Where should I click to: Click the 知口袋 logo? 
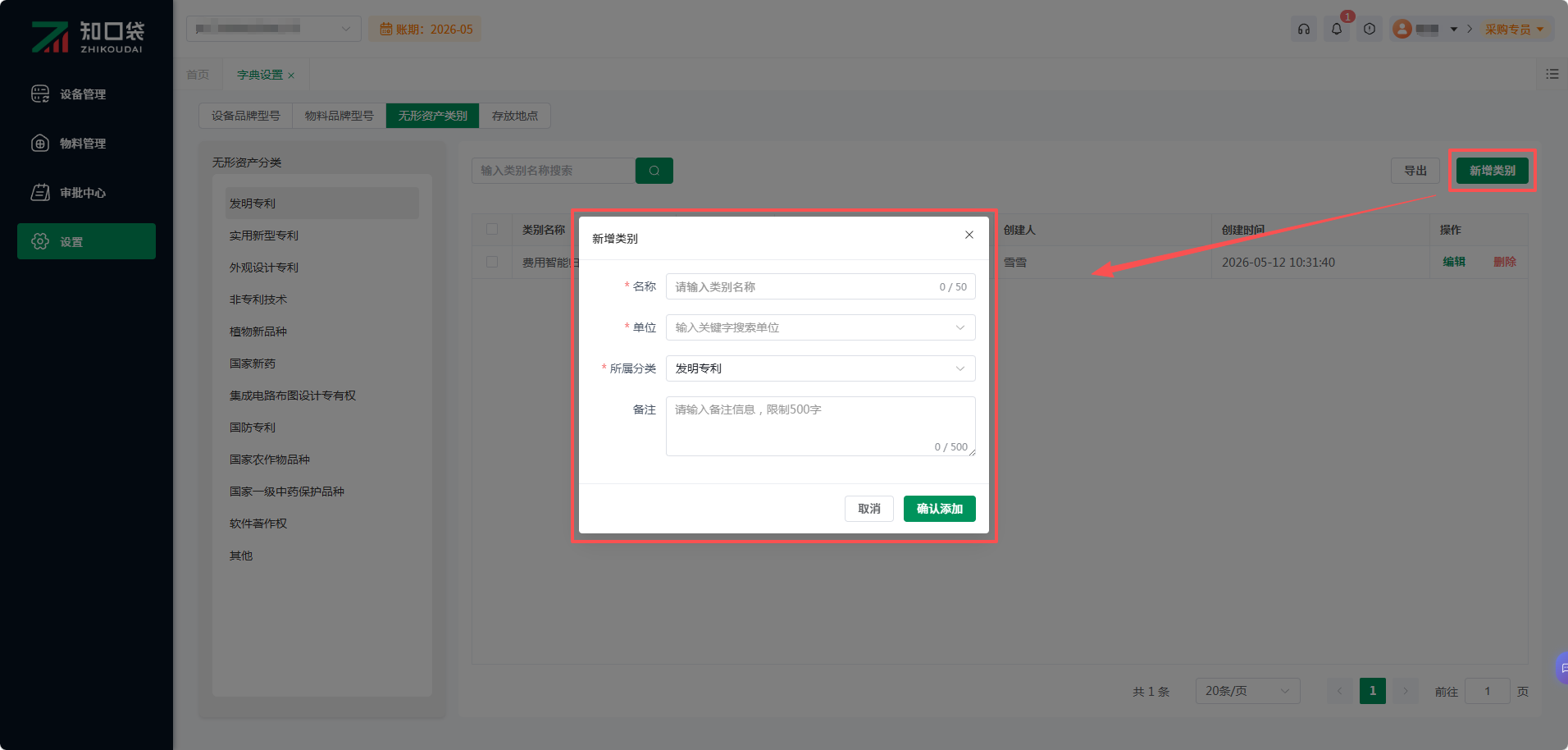click(87, 37)
